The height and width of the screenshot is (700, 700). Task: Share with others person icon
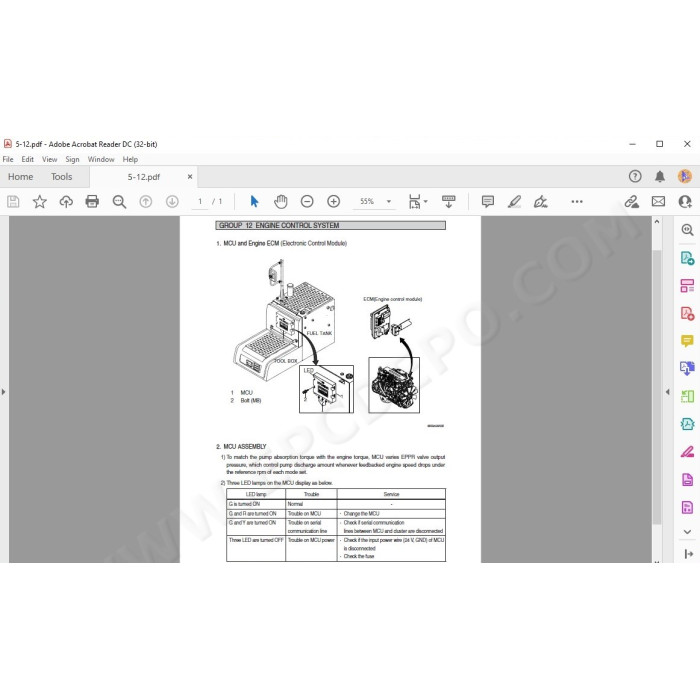point(685,202)
